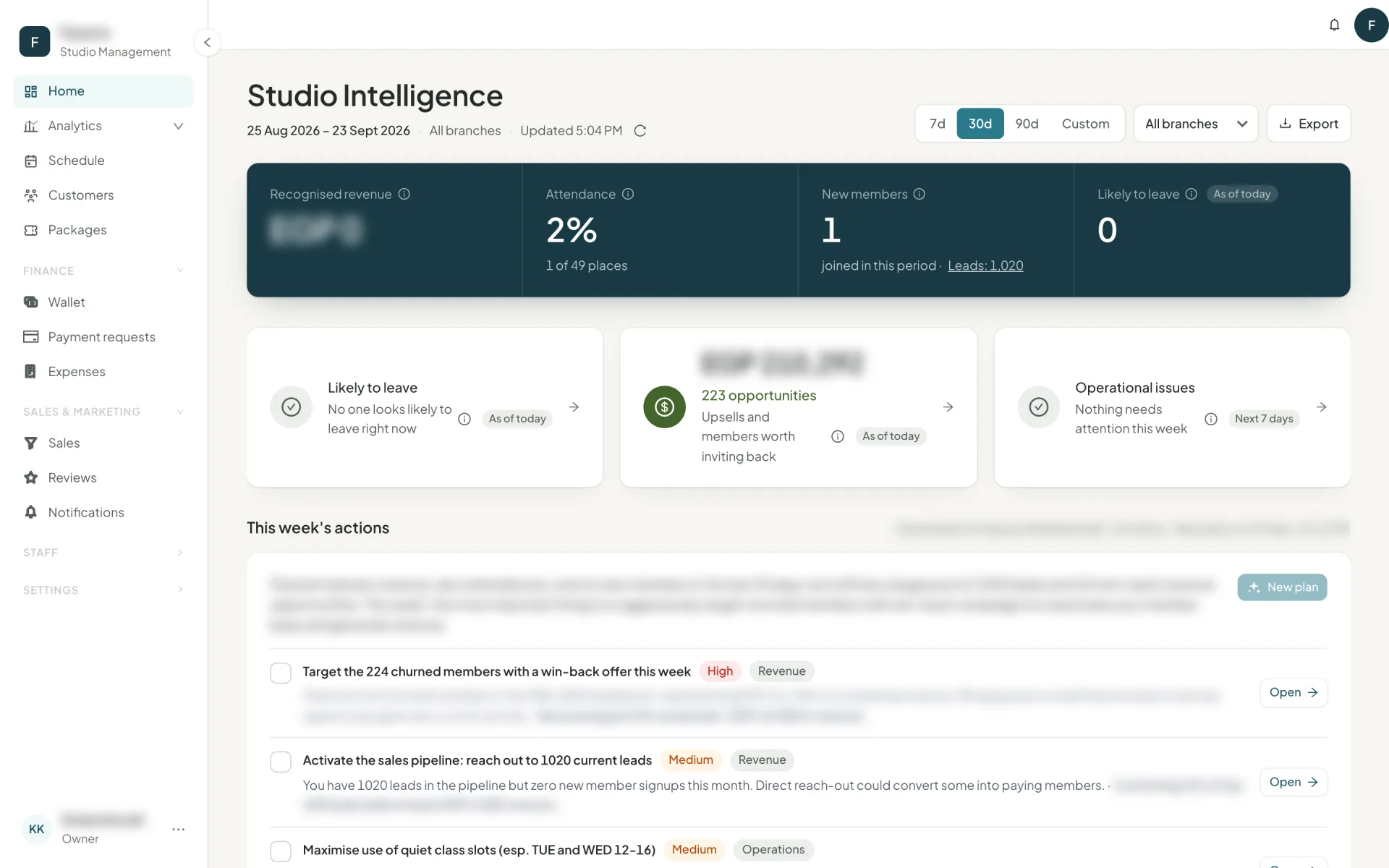Open the notifications bell in the top bar
The width and height of the screenshot is (1389, 868).
pos(1334,25)
